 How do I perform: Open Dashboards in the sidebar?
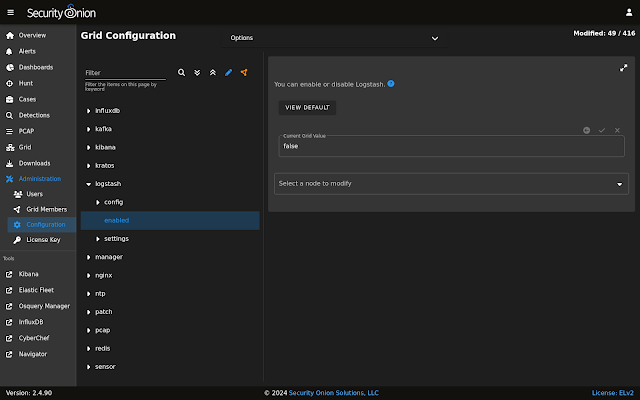coord(38,67)
